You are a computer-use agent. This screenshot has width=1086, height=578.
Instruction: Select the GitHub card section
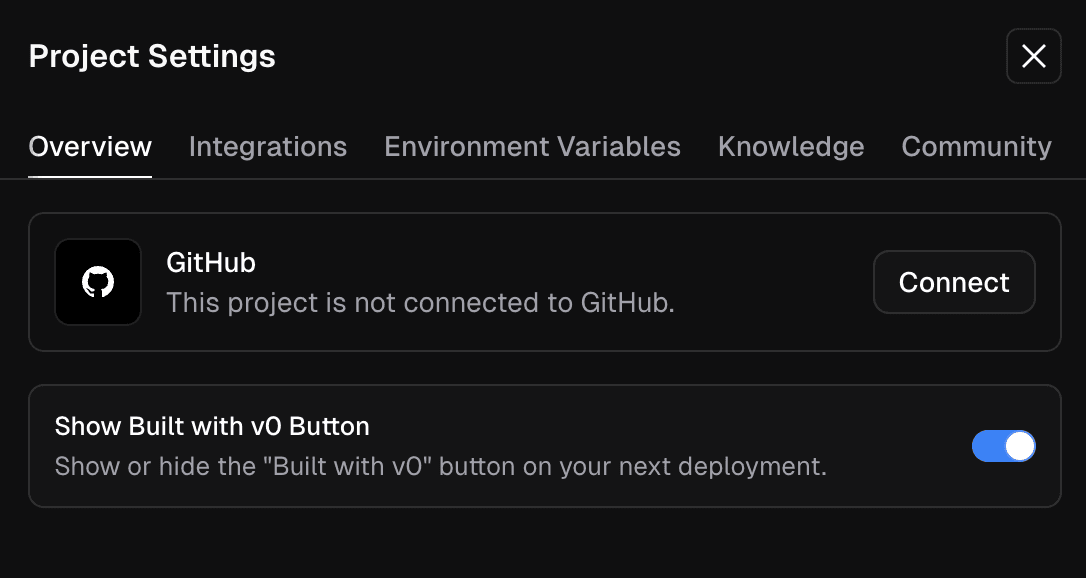(x=543, y=281)
